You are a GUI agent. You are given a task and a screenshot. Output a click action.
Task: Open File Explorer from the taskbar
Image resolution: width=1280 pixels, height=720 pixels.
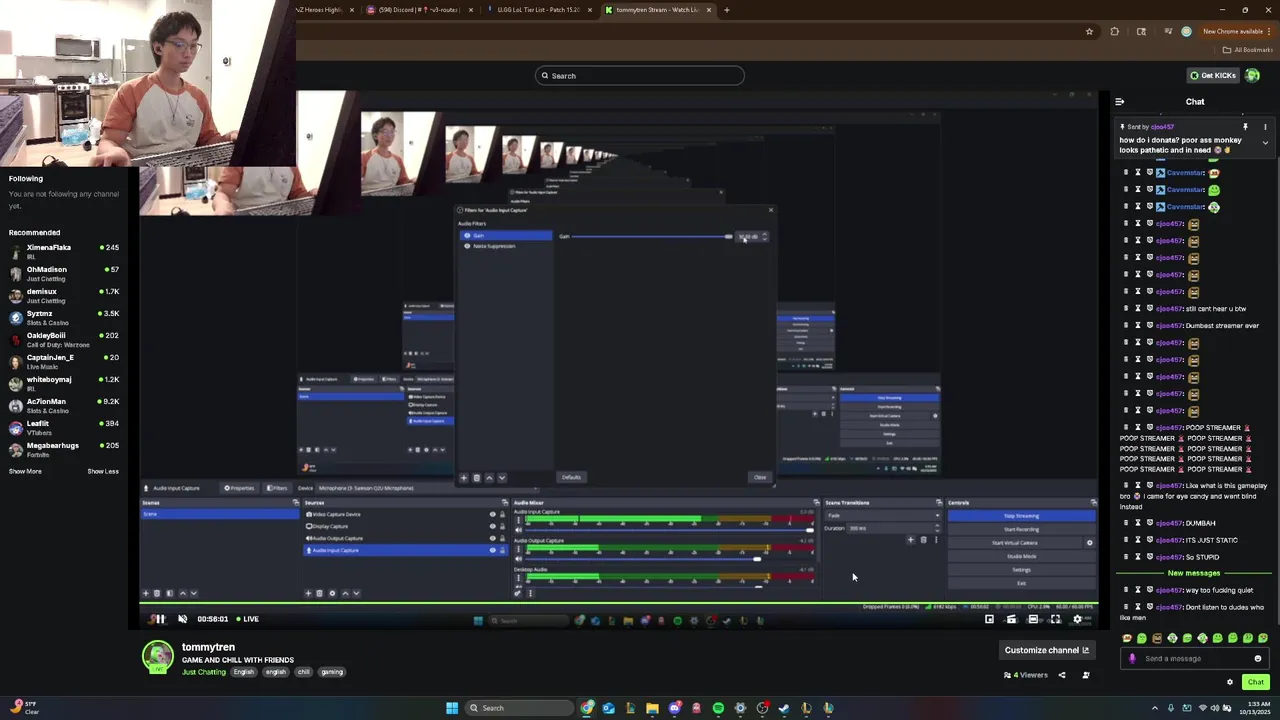pyautogui.click(x=652, y=708)
